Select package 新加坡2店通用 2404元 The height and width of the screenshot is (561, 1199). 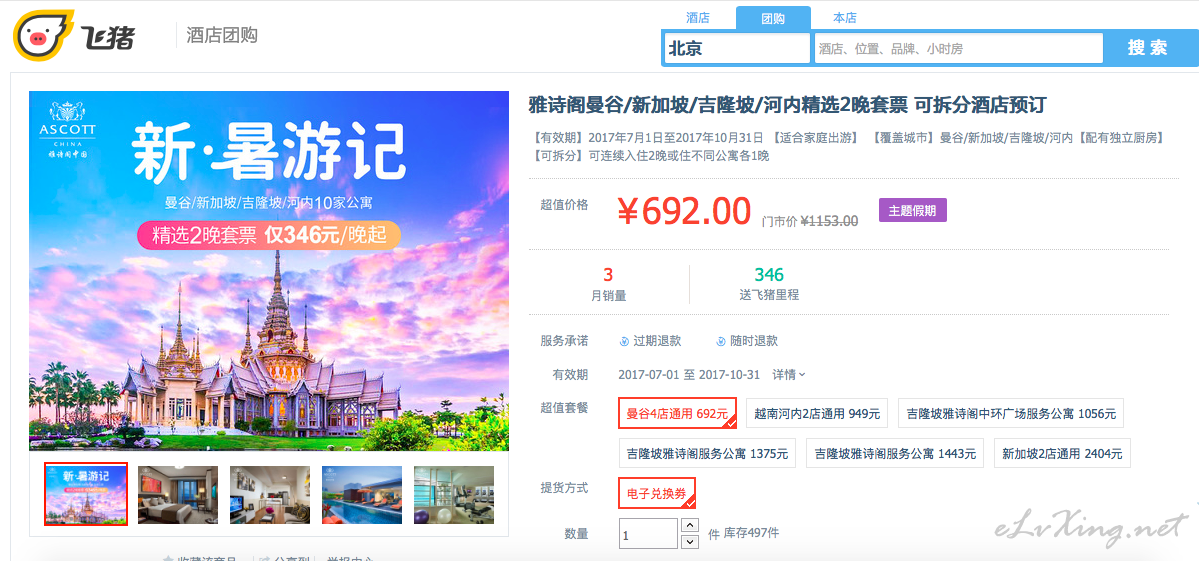coord(1062,453)
